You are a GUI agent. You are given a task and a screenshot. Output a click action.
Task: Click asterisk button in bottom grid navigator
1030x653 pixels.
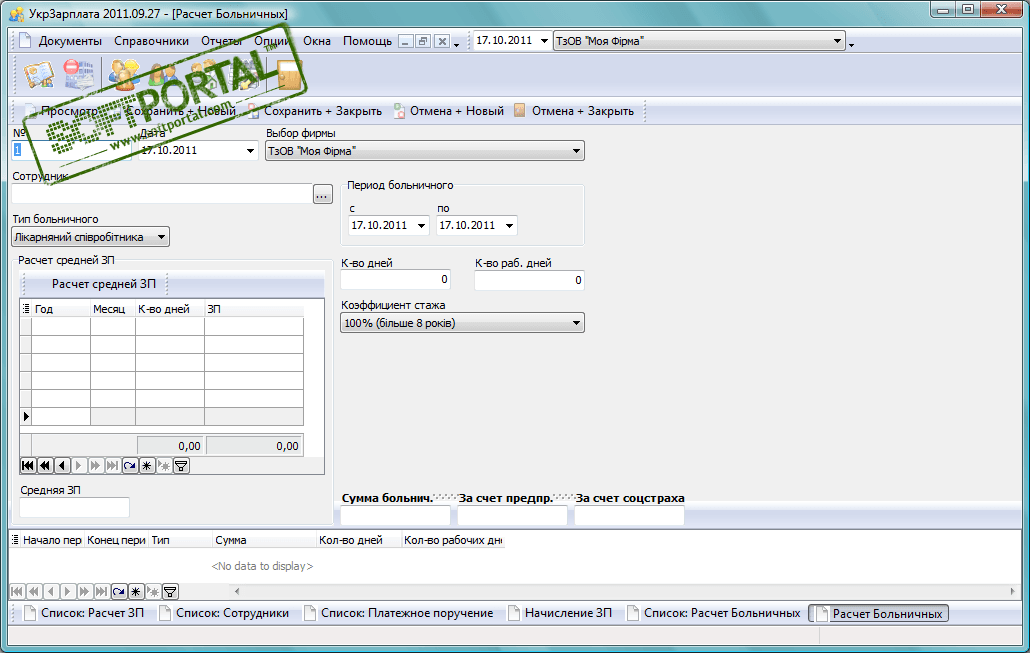tap(136, 591)
